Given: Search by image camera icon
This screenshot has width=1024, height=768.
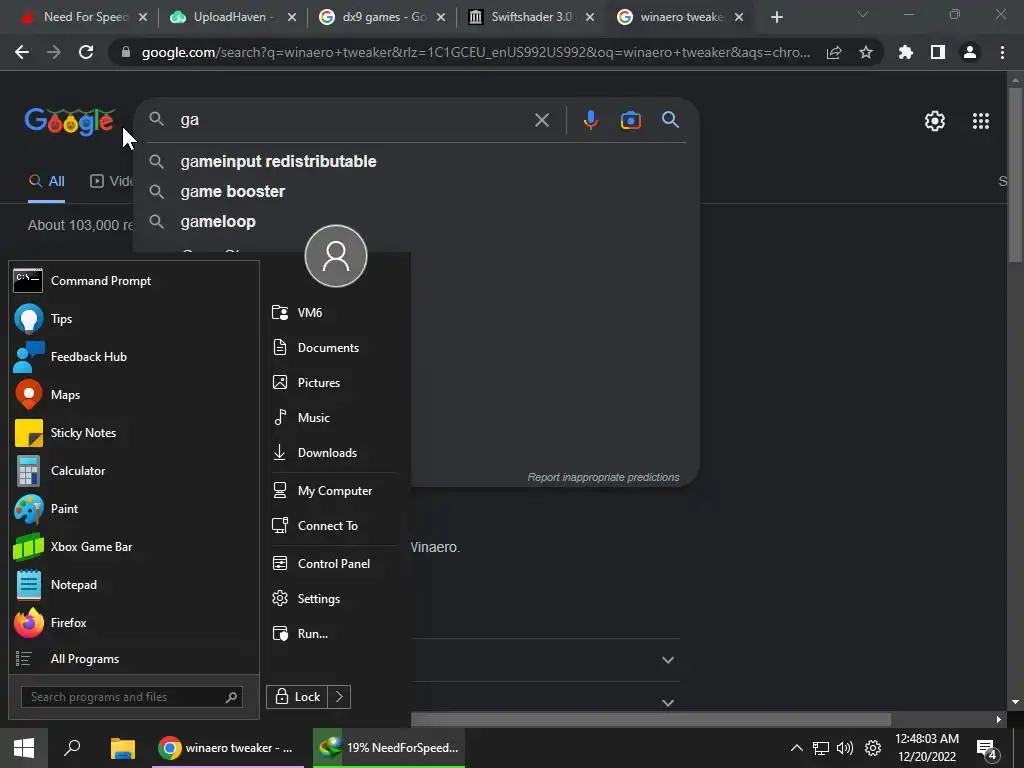Looking at the screenshot, I should click(x=631, y=120).
